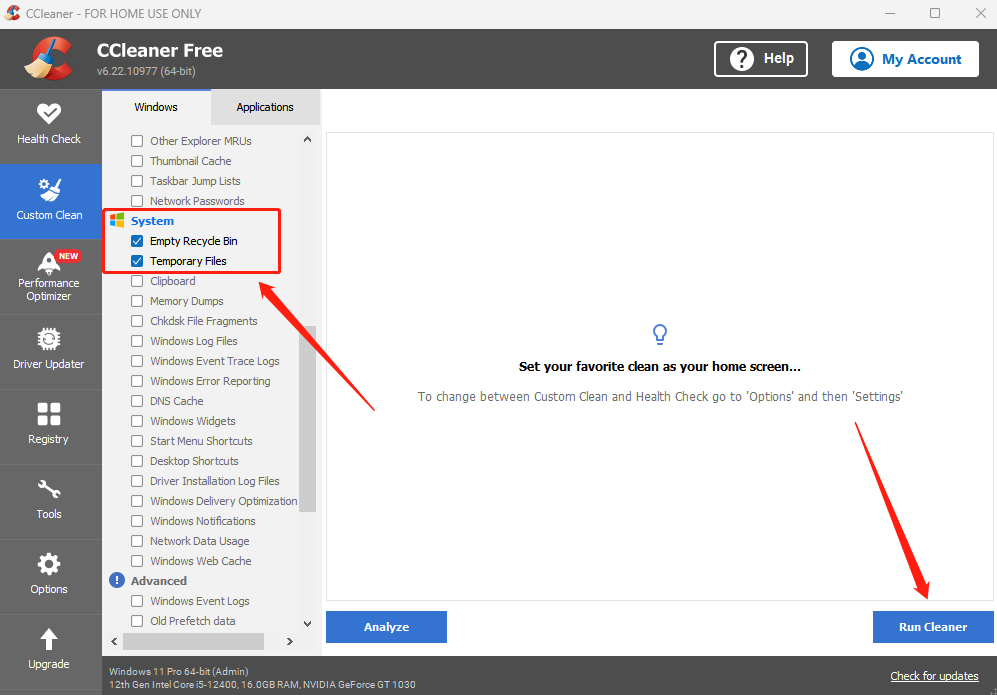
Task: Click Upgrade arrow icon
Action: pos(49,640)
